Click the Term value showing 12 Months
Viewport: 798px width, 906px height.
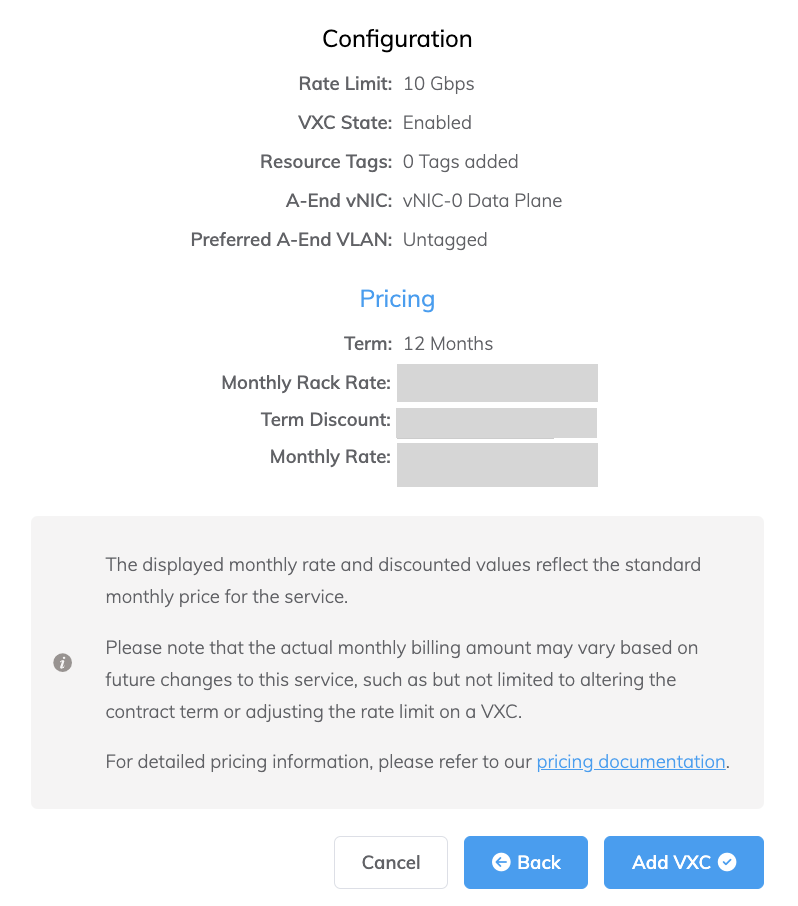447,343
